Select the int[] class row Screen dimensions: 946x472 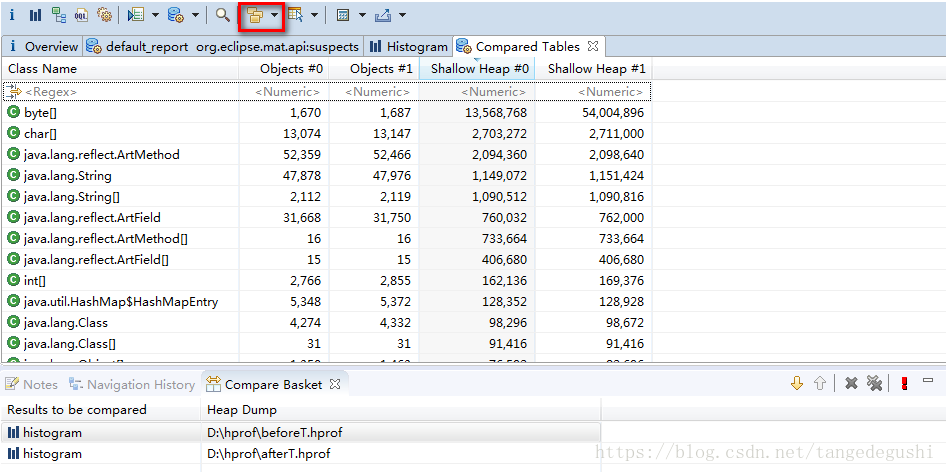click(327, 281)
